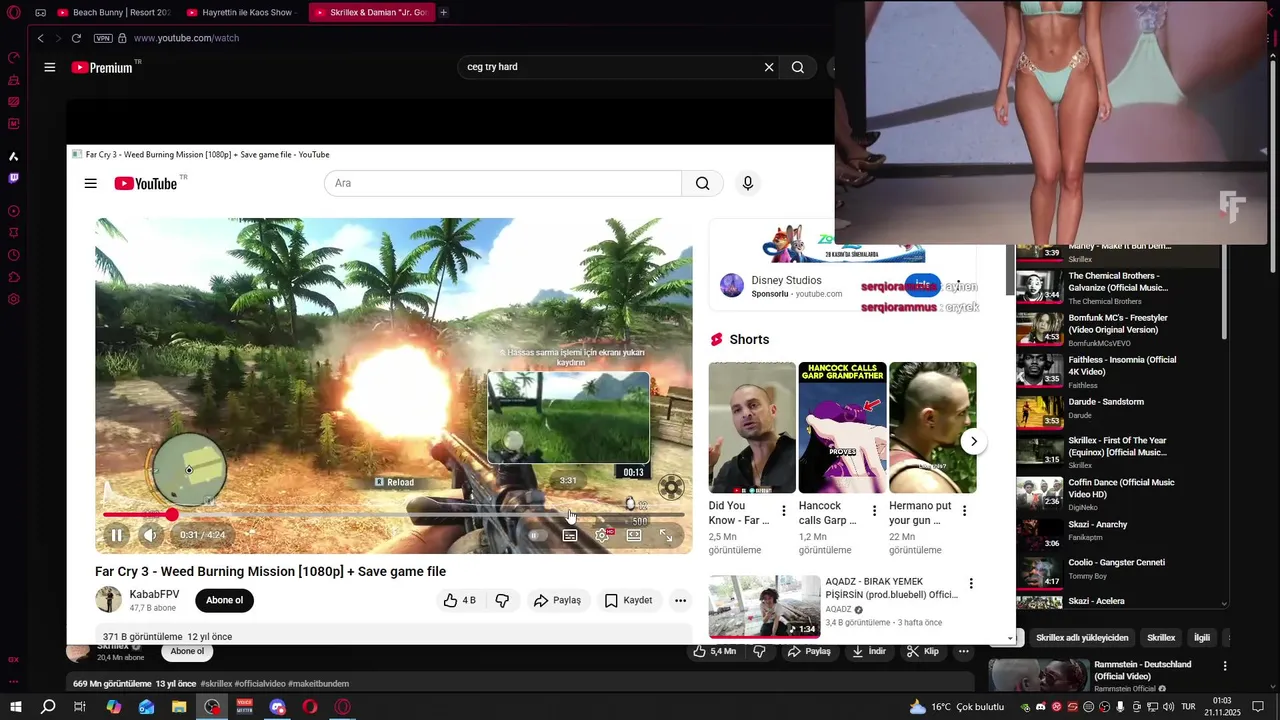1280x720 pixels.
Task: Open weather widget 16°C Çok bulutlu
Action: click(x=957, y=707)
